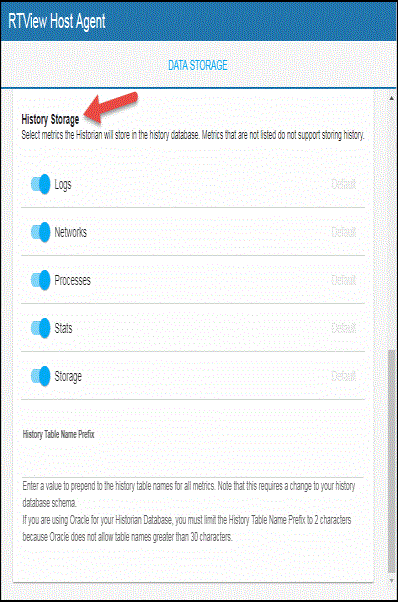398x602 pixels.
Task: Open the DATA STORAGE tab
Action: click(x=198, y=65)
